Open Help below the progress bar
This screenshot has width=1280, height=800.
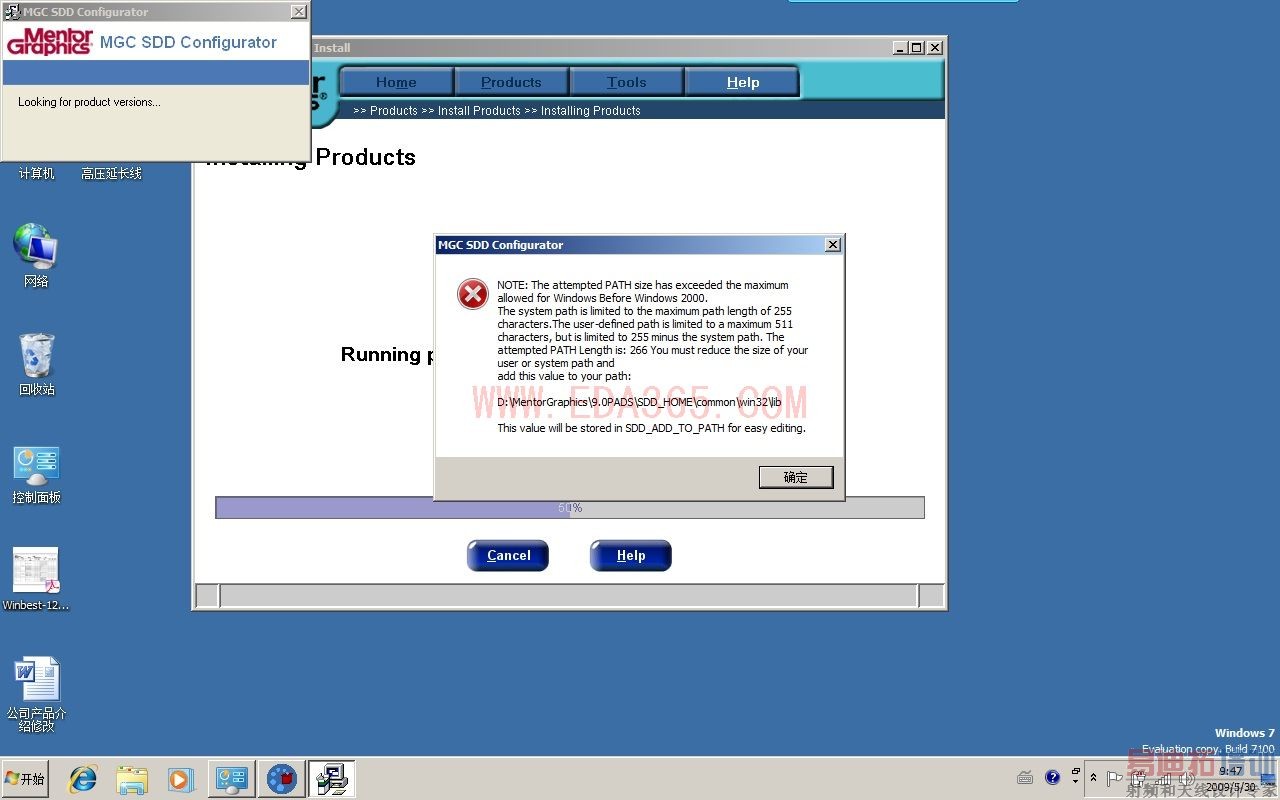pyautogui.click(x=631, y=555)
